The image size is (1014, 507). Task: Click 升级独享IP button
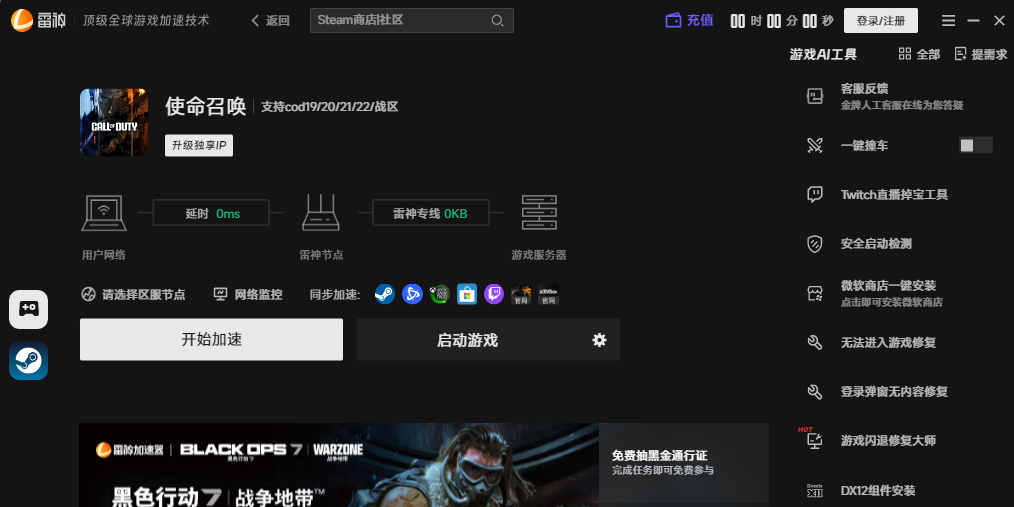point(199,146)
